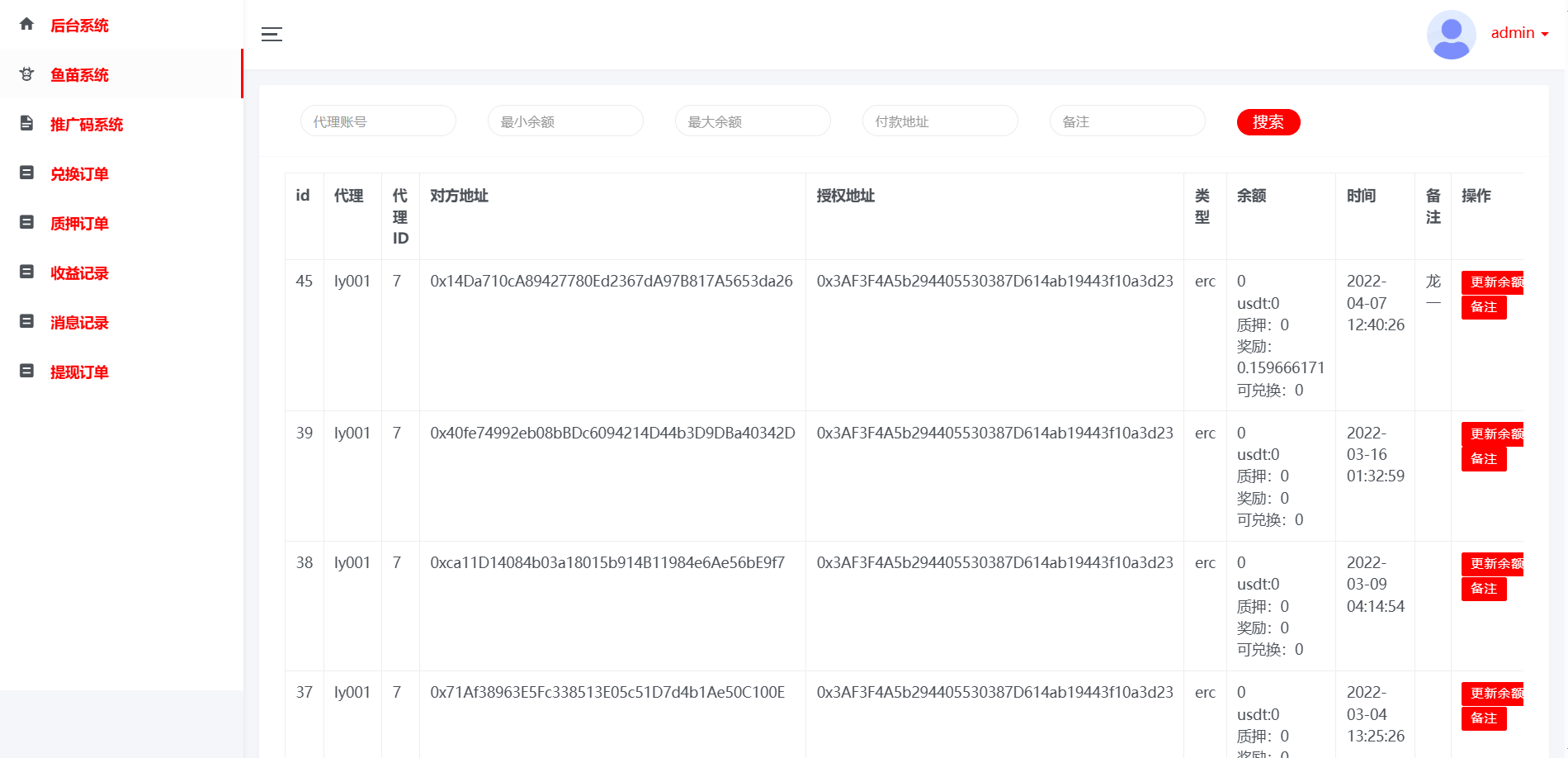This screenshot has height=758, width=1568.
Task: Click 更新余额 for record id 38
Action: [1493, 564]
